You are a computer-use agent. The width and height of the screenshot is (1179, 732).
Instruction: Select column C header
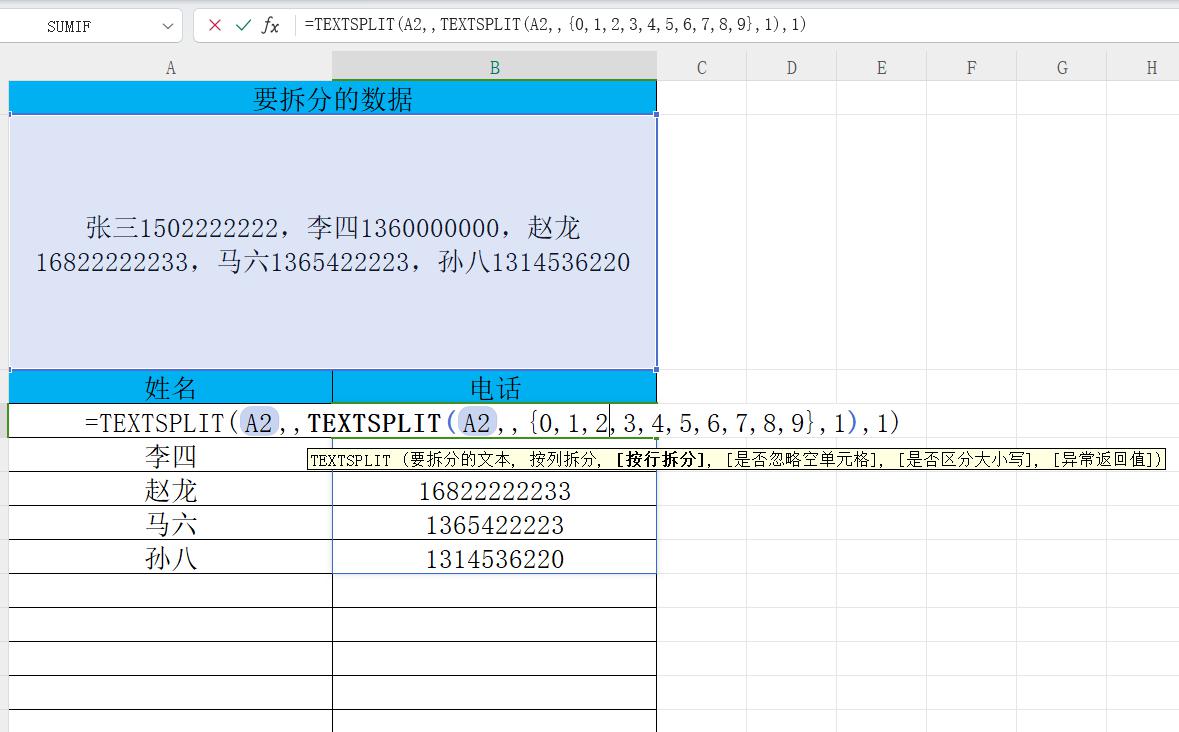point(702,68)
